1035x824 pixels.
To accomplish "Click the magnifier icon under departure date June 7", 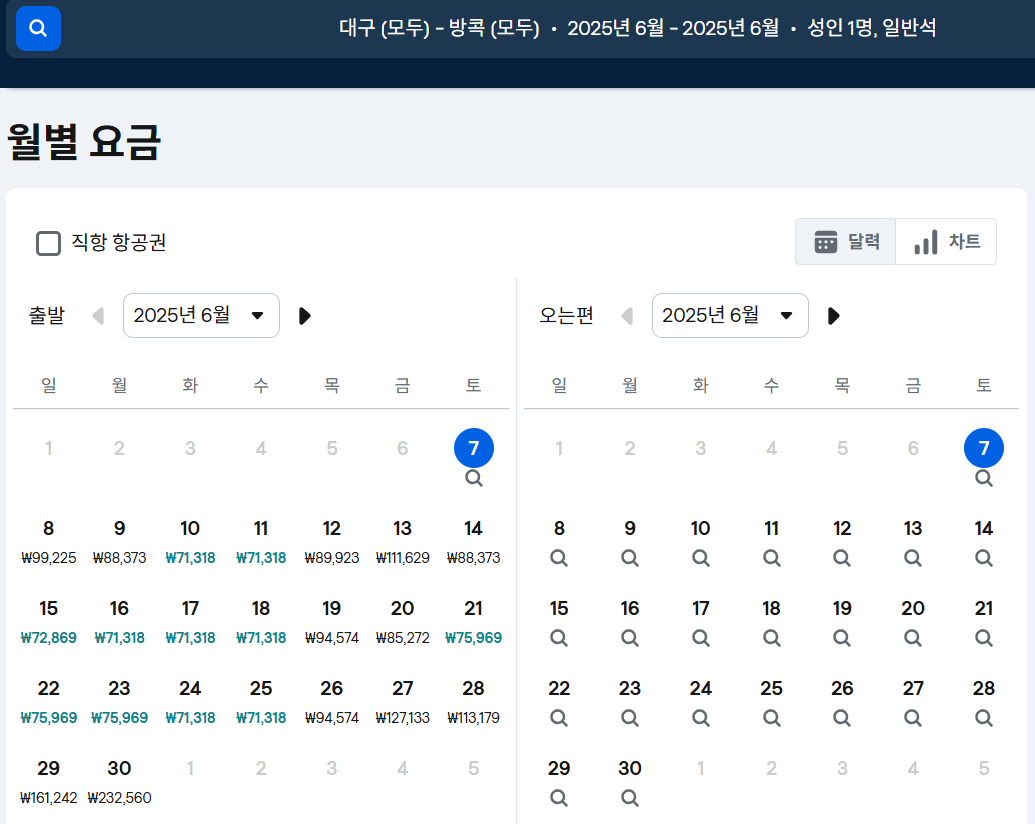I will tap(473, 478).
